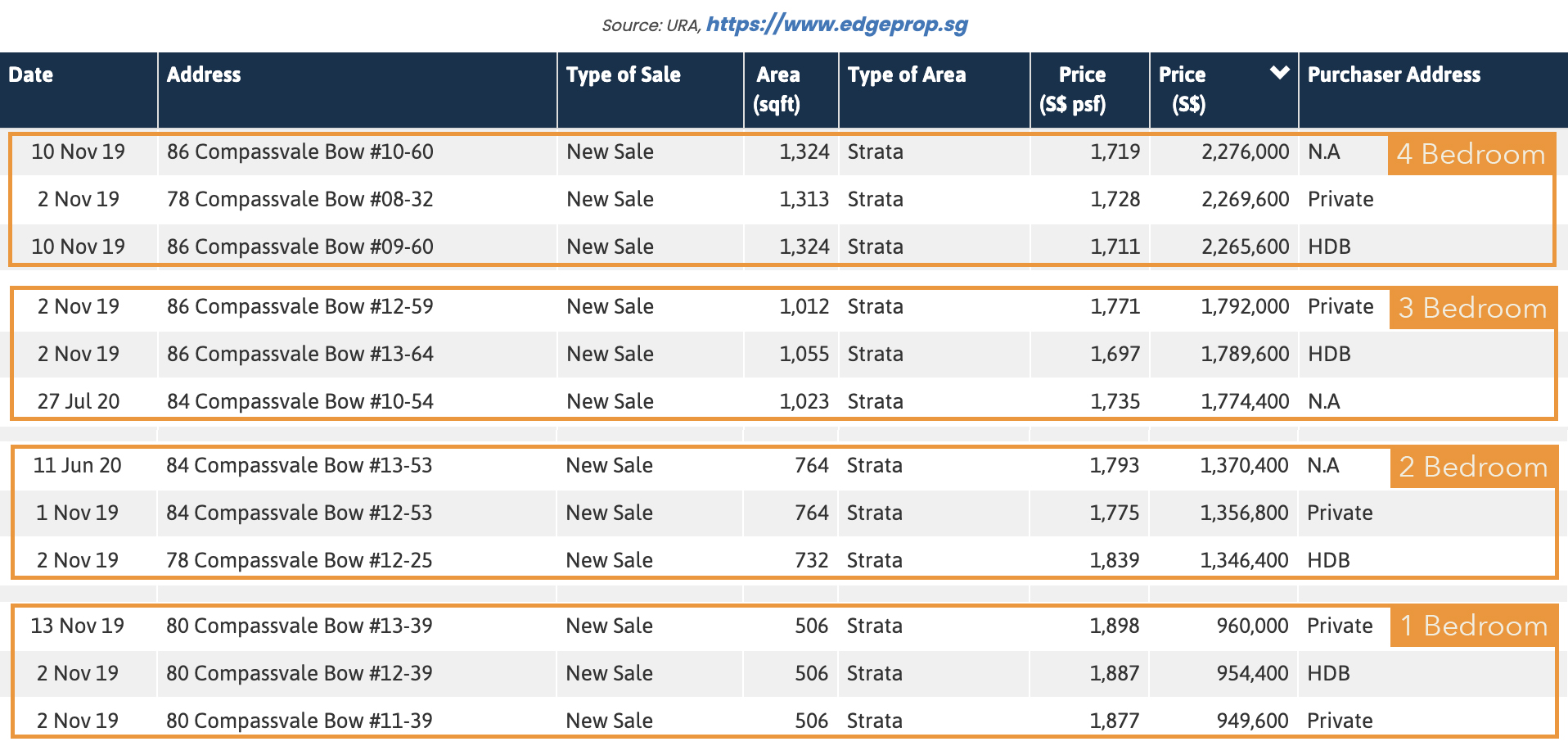Click the psf value 1,775
This screenshot has width=1568, height=746.
point(1114,513)
